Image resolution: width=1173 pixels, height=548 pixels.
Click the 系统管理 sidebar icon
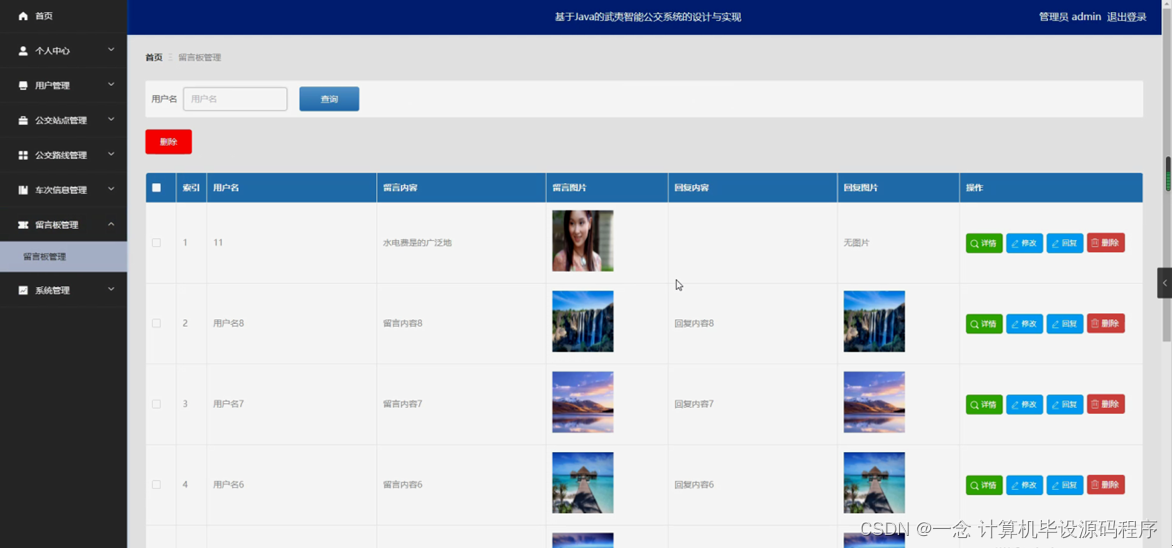click(22, 290)
